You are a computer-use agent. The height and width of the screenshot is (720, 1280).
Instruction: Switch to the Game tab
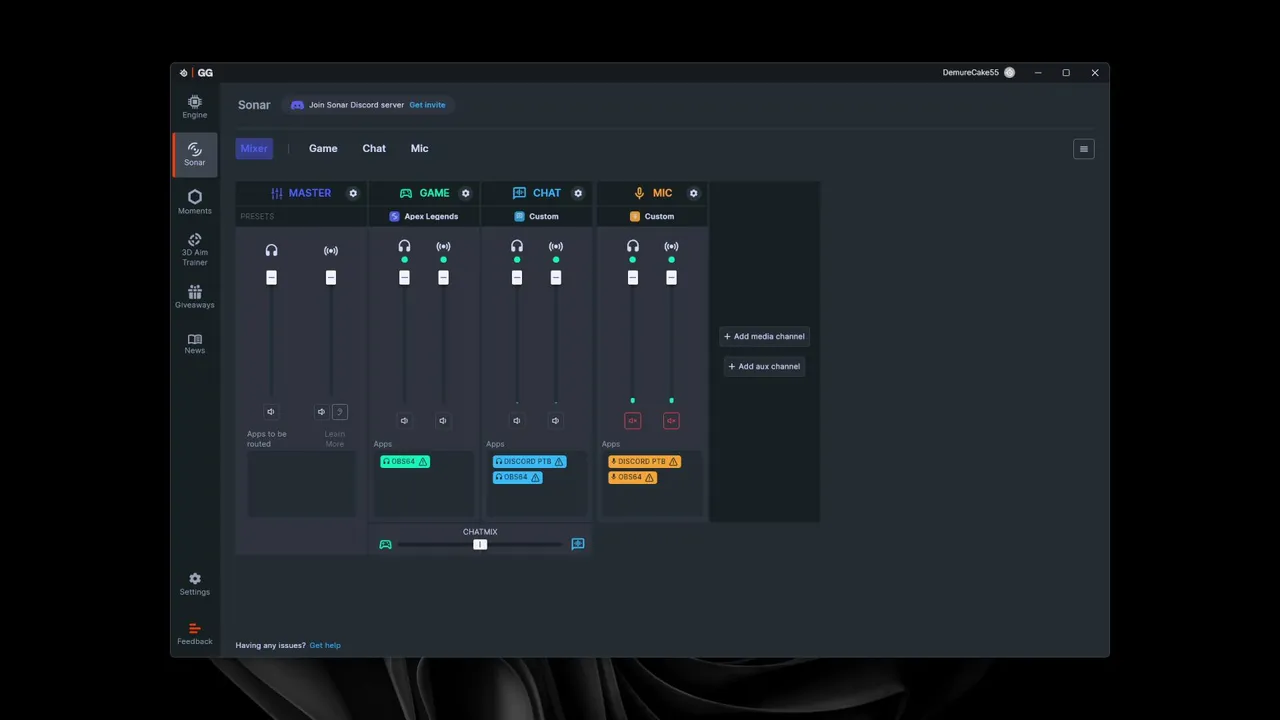[x=323, y=149]
